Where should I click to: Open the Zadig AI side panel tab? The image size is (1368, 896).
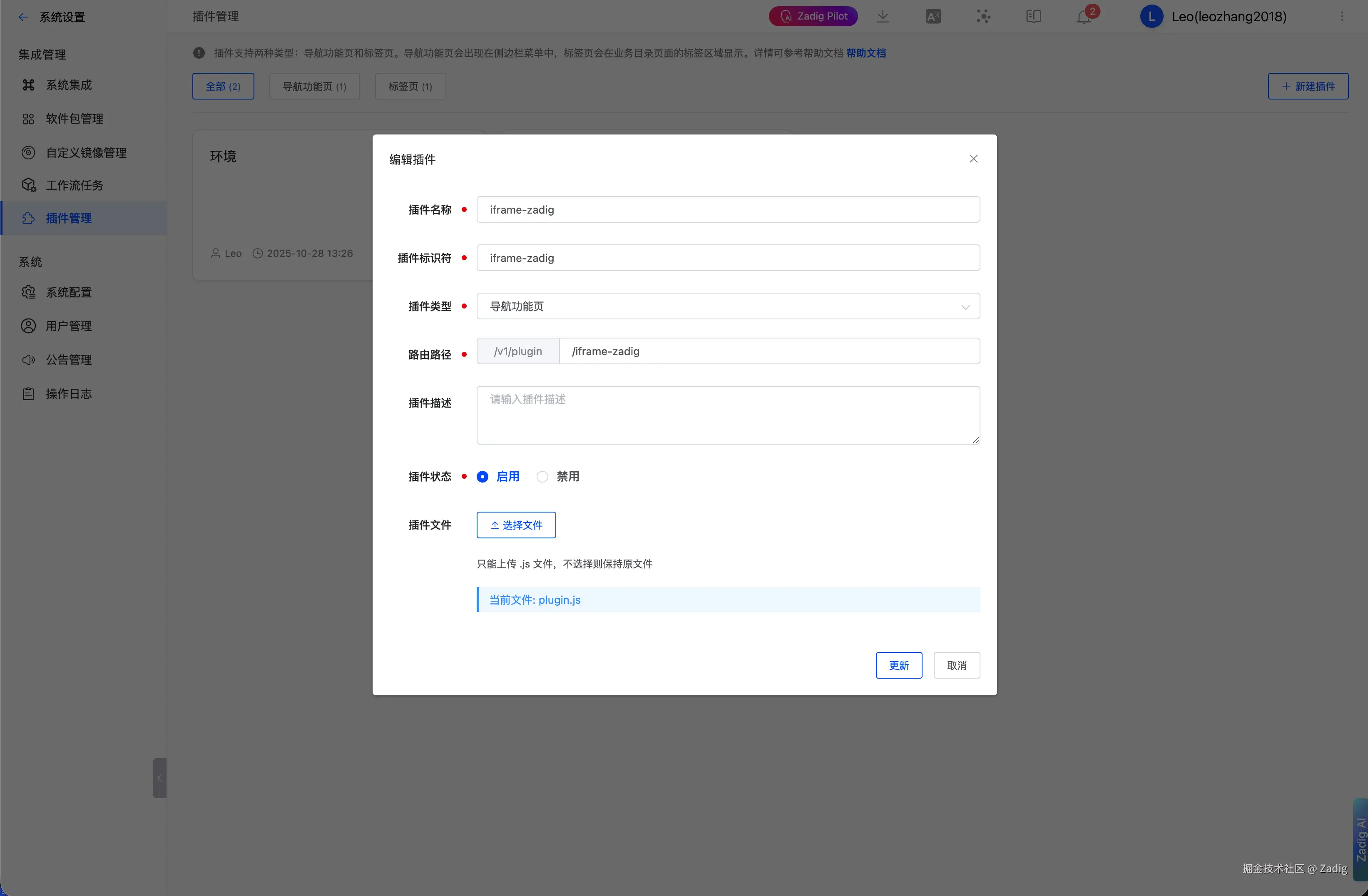1360,839
